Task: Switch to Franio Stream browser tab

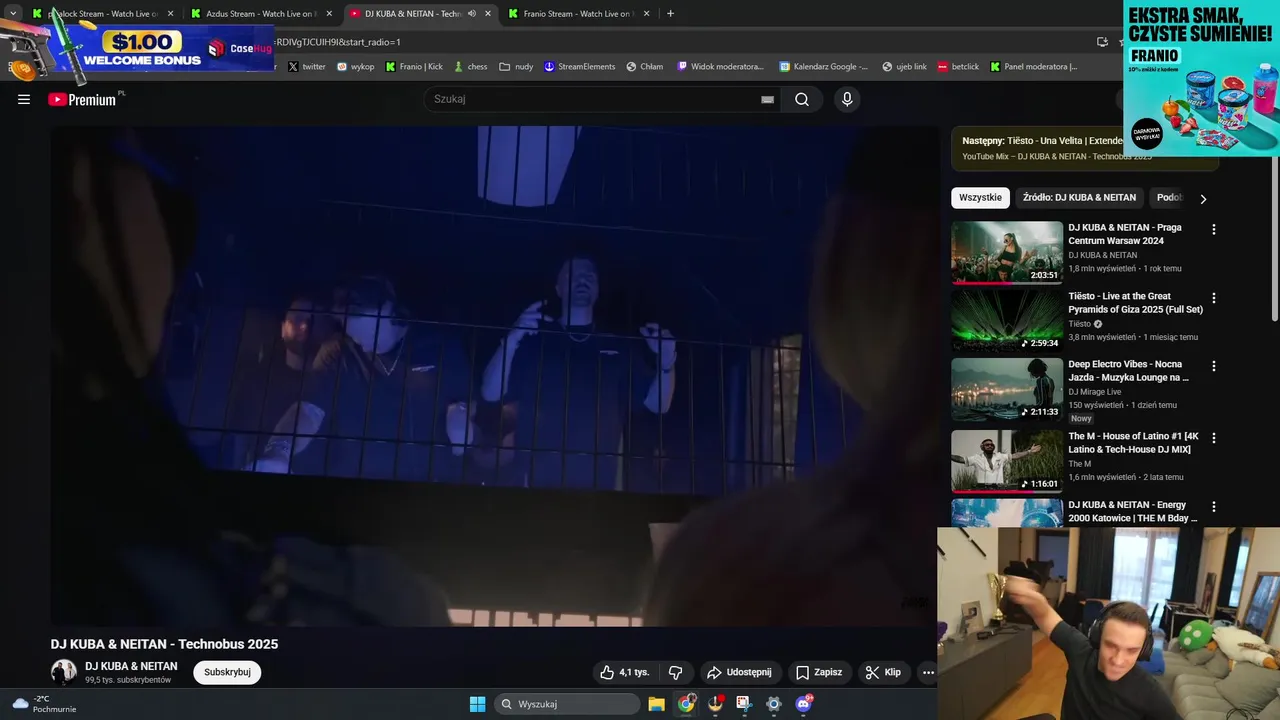Action: pyautogui.click(x=578, y=14)
